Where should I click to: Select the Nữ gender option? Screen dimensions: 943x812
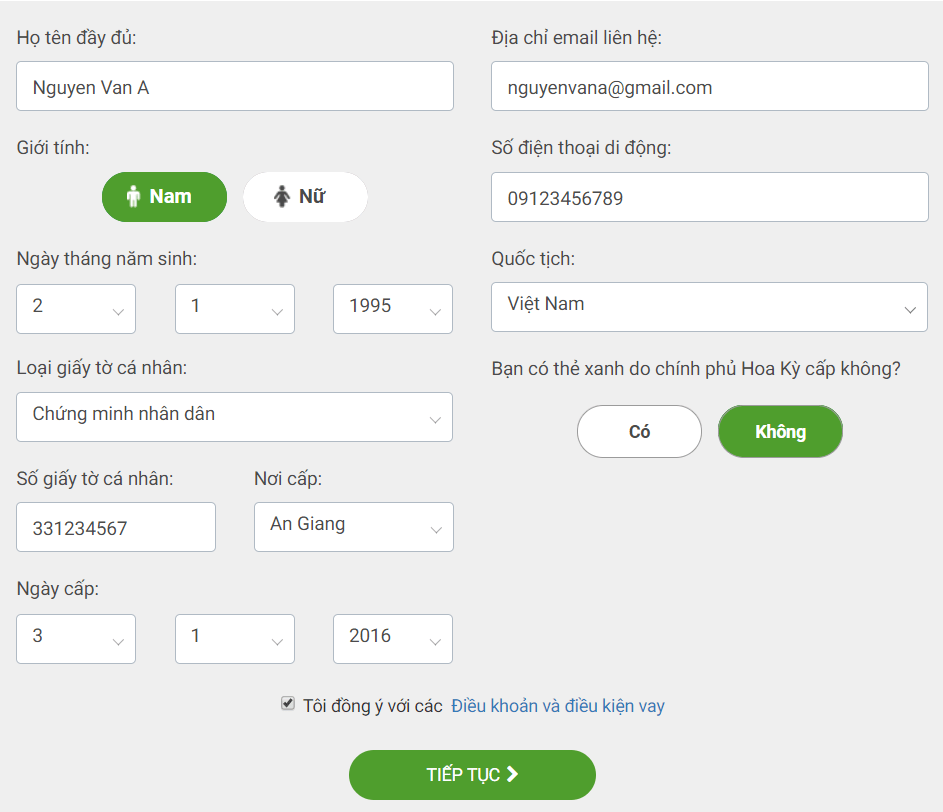pos(305,197)
